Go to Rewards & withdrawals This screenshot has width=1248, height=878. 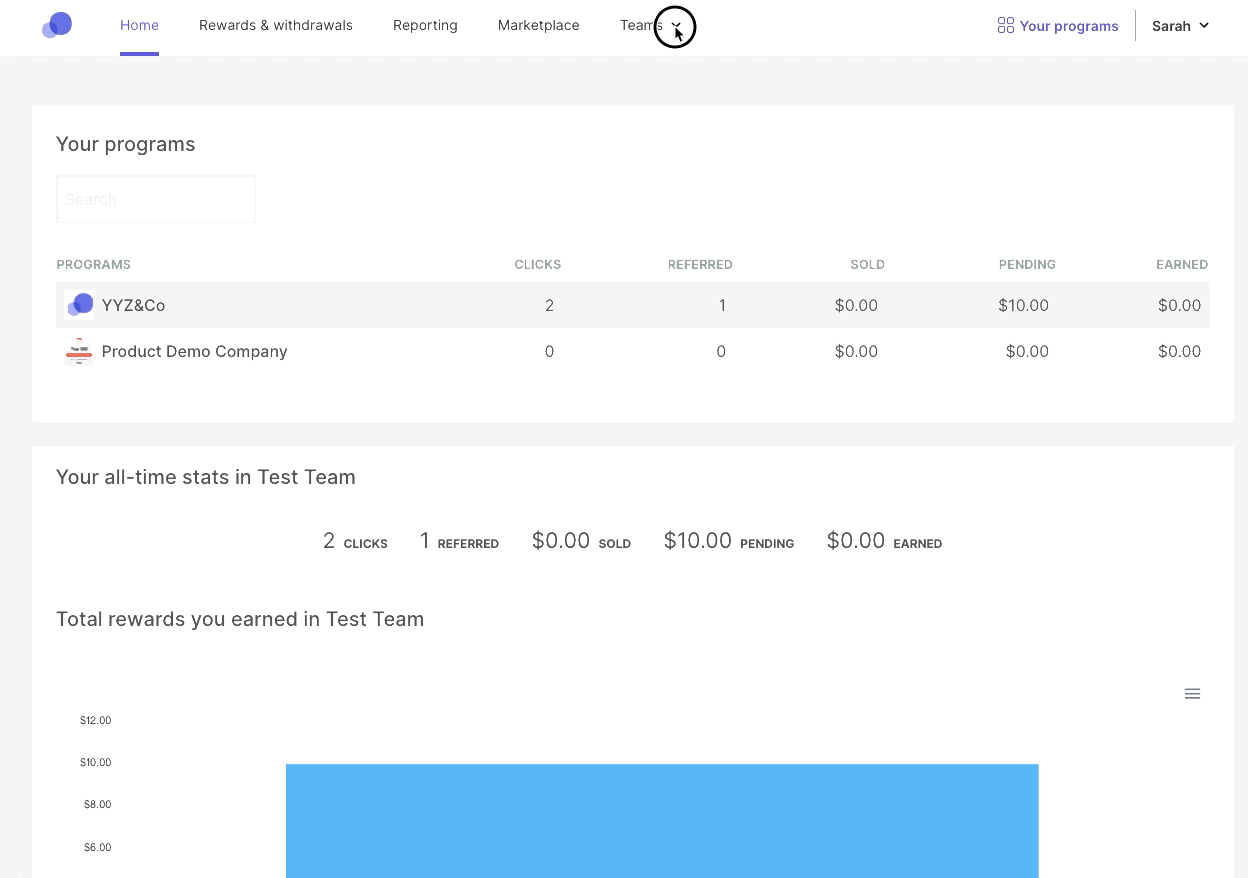click(276, 26)
